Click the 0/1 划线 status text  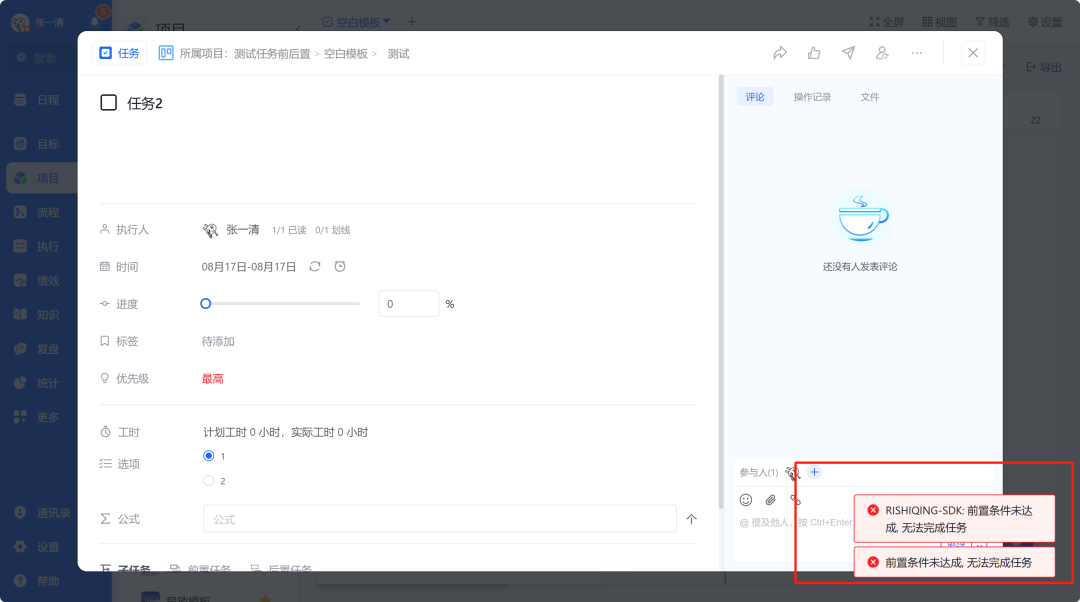point(333,230)
